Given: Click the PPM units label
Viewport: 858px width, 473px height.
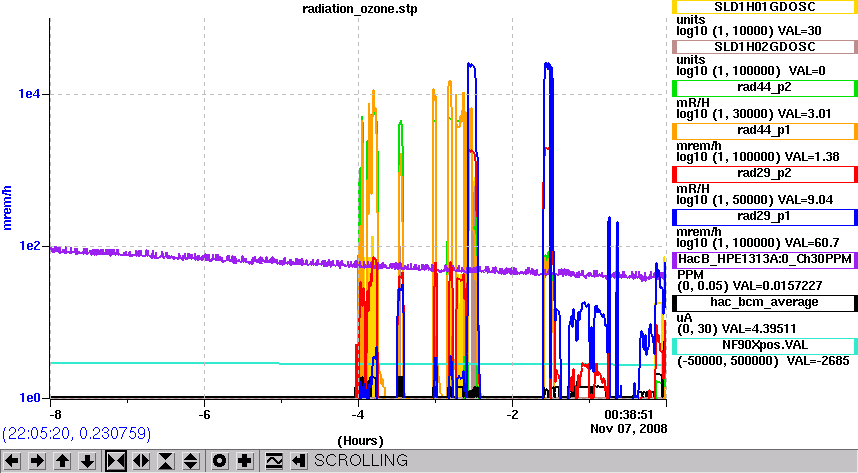Looking at the screenshot, I should (x=689, y=274).
